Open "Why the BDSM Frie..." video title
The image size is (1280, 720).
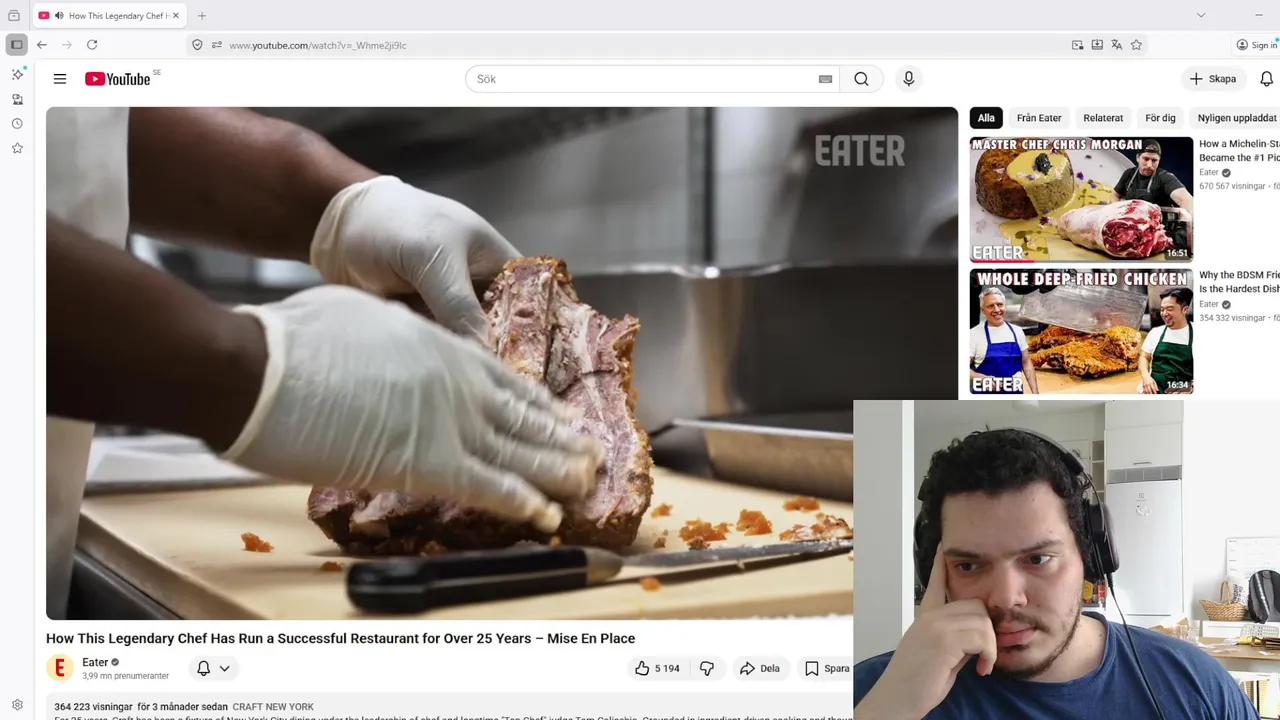[x=1239, y=282]
